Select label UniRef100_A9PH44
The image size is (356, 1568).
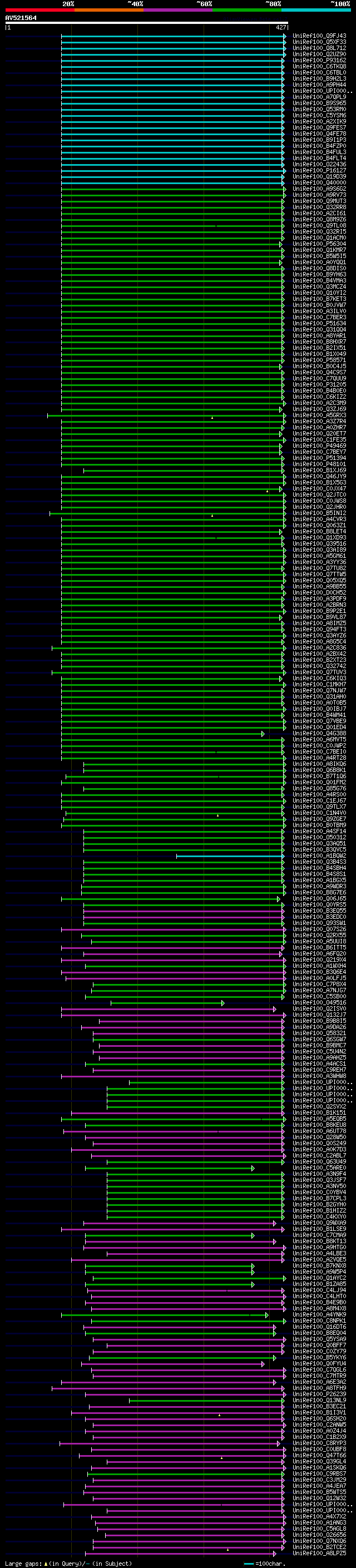pos(319,85)
